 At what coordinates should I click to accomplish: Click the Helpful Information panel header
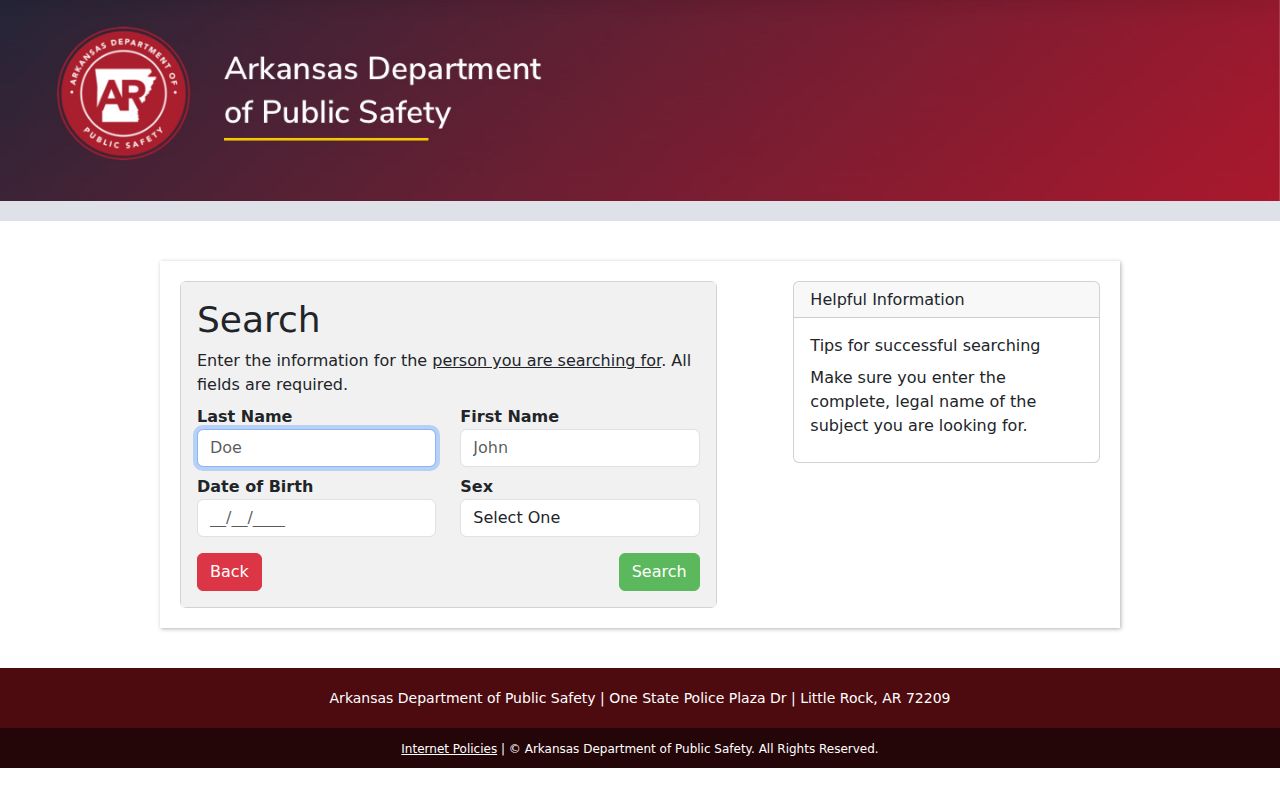point(946,300)
